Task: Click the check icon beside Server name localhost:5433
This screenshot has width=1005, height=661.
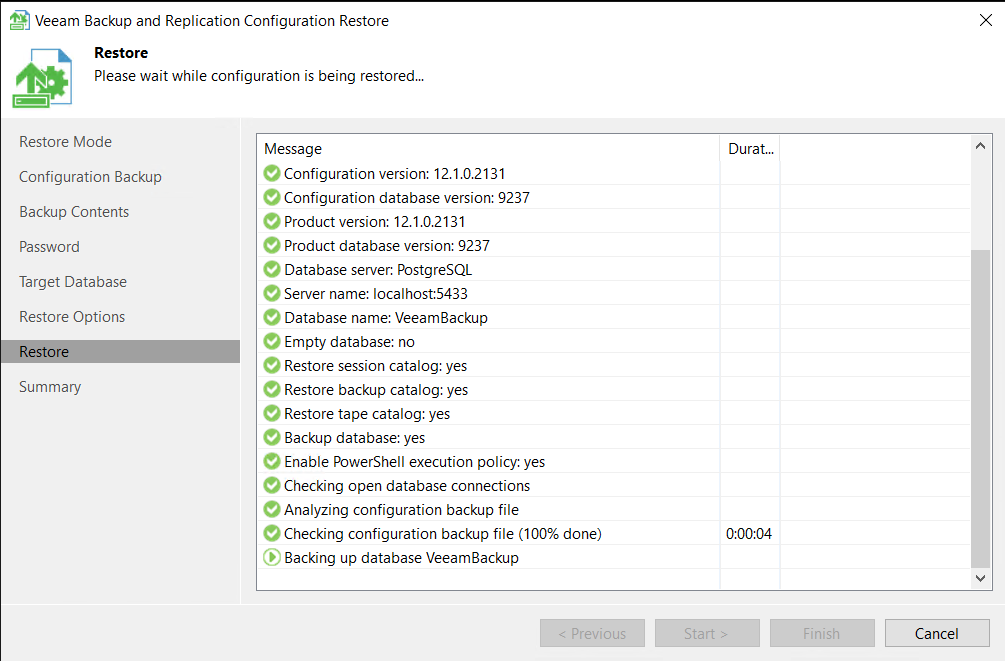Action: pos(272,294)
